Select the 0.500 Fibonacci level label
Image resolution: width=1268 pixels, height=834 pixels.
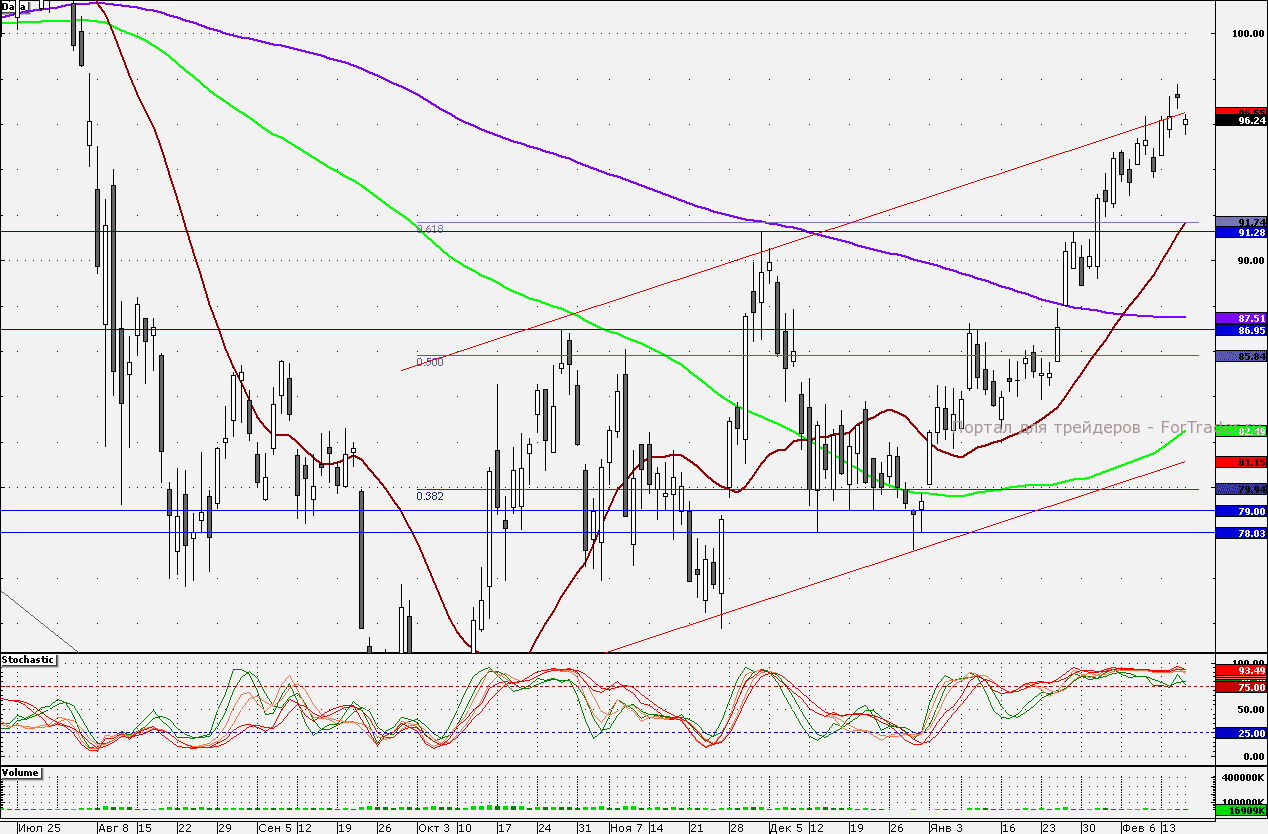[430, 362]
